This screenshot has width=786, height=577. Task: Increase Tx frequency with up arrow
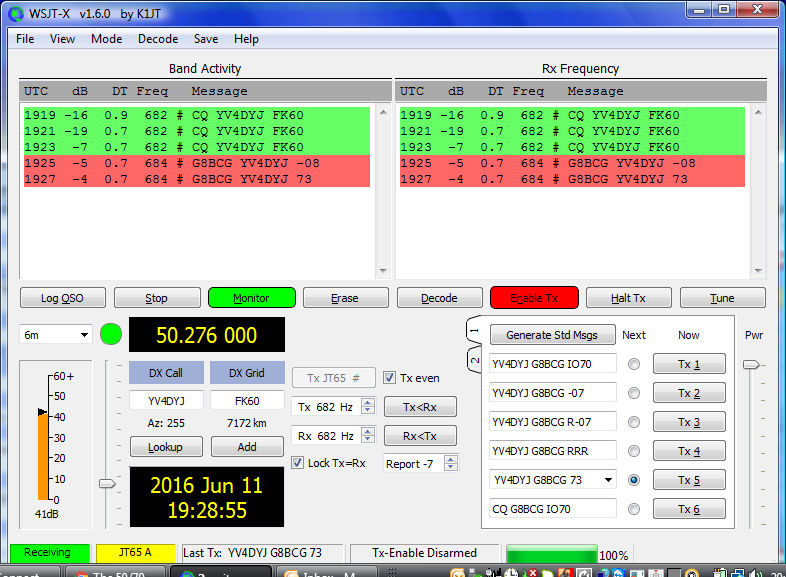pos(368,402)
